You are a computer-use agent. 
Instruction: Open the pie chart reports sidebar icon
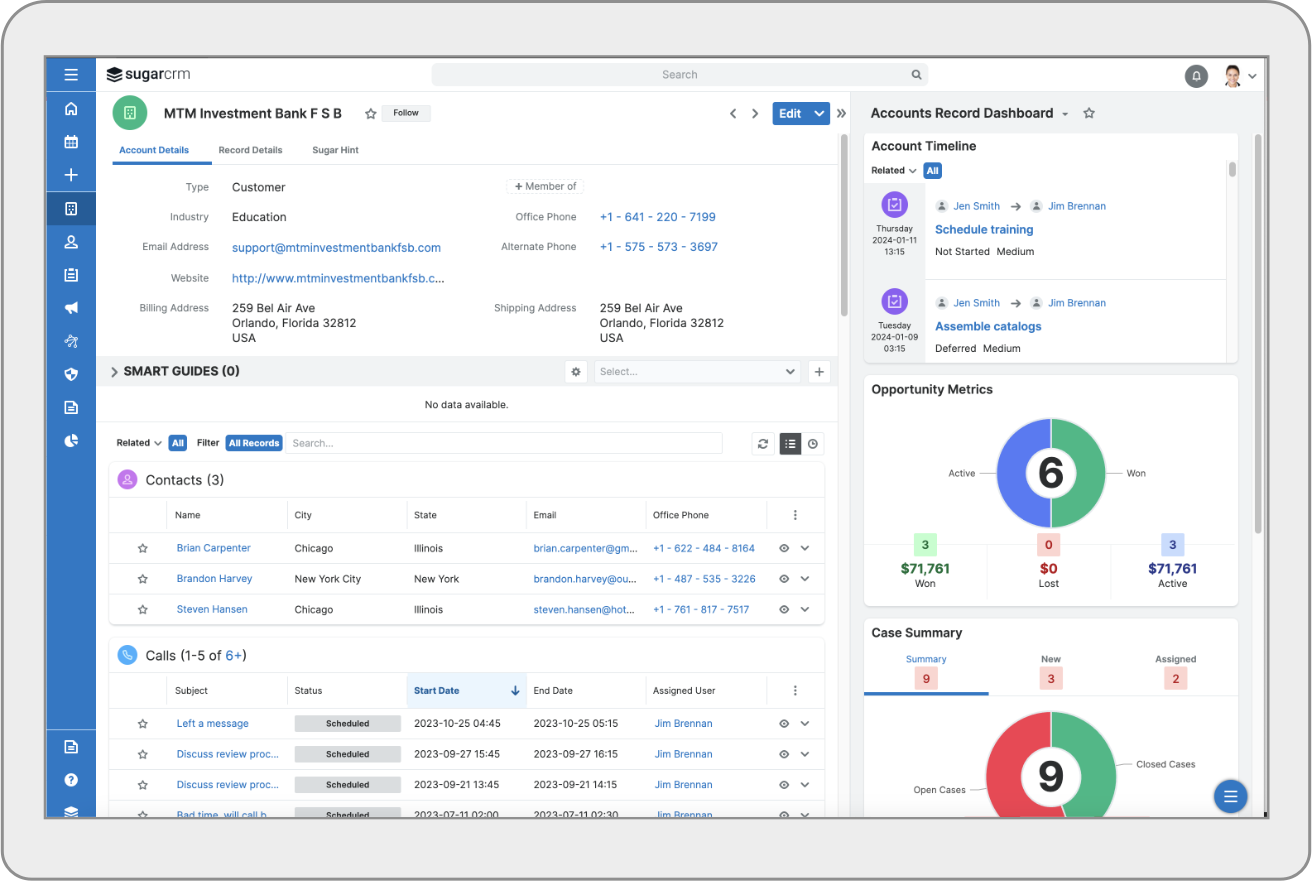(x=71, y=440)
